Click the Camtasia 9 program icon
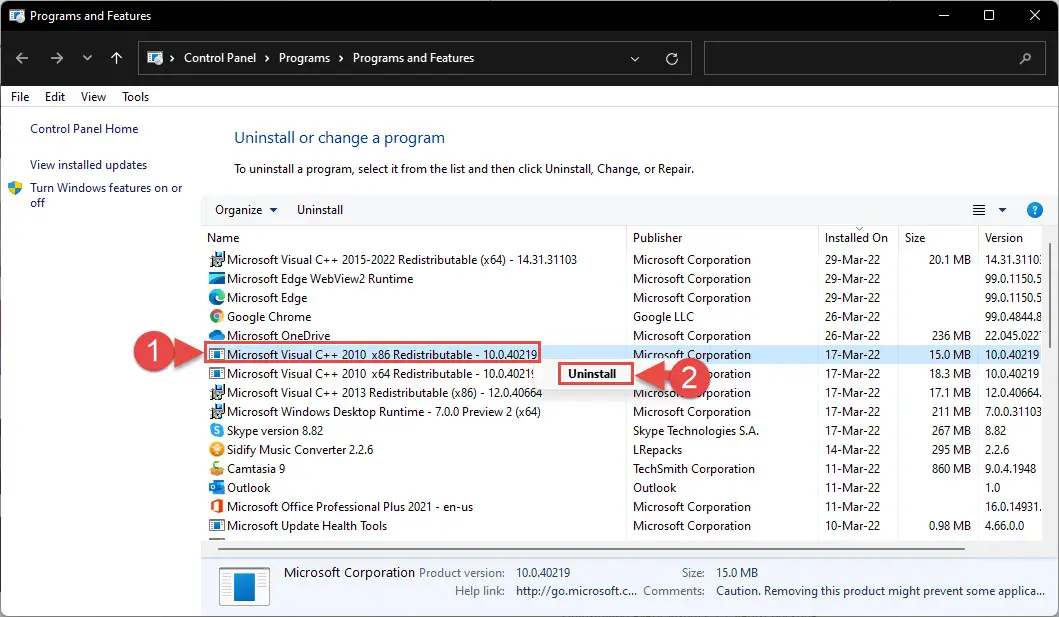 pos(216,468)
